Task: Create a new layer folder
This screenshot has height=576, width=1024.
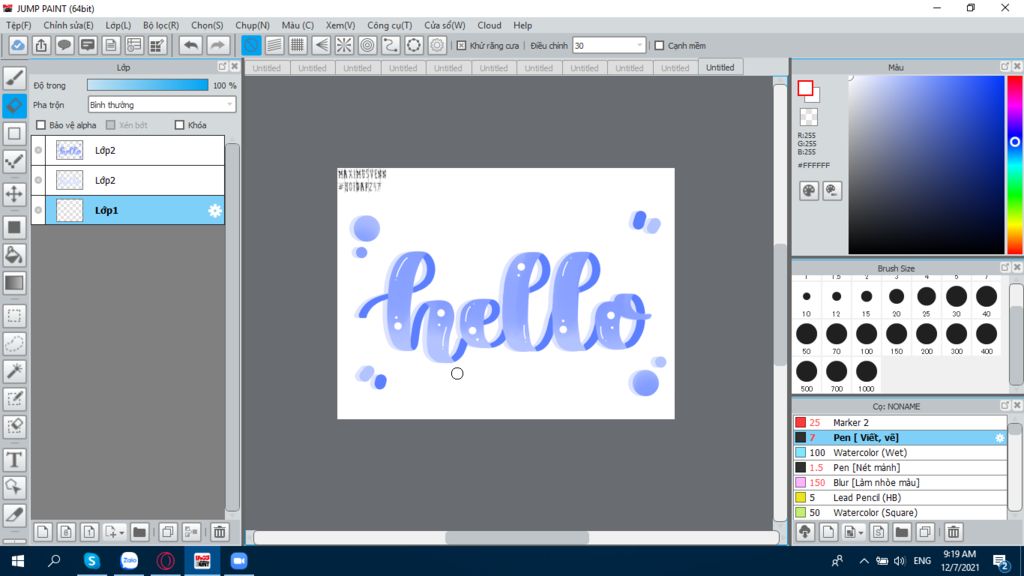Action: pos(139,532)
